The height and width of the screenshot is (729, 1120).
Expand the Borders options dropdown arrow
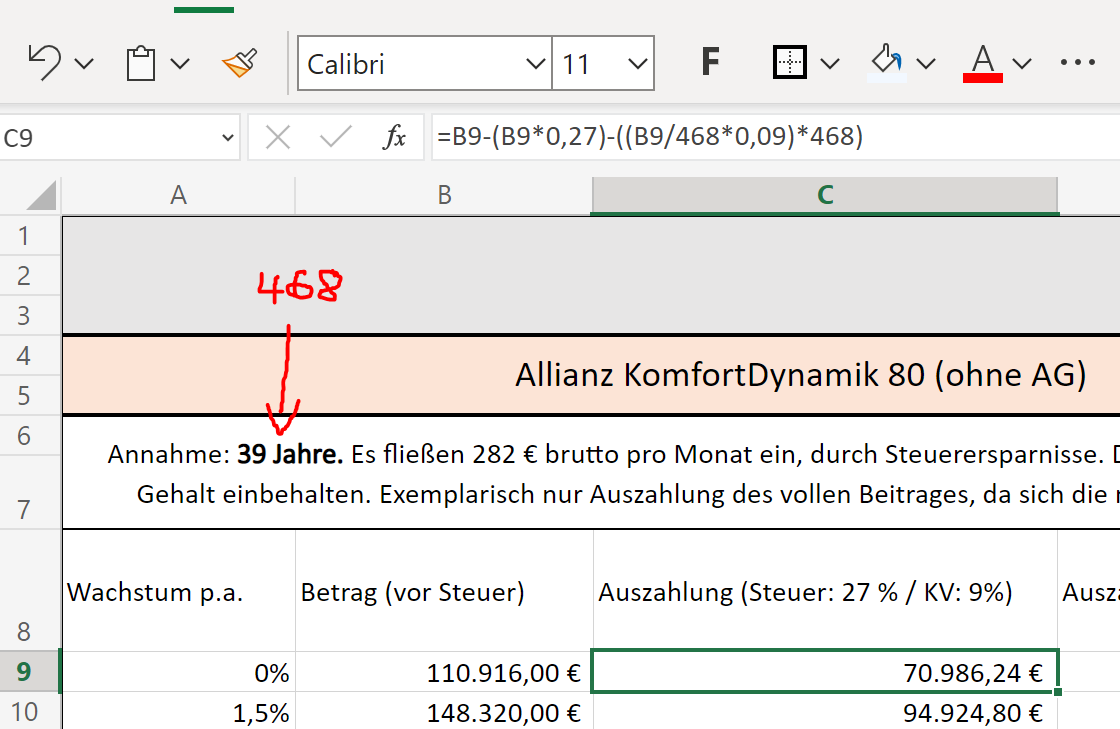click(830, 64)
